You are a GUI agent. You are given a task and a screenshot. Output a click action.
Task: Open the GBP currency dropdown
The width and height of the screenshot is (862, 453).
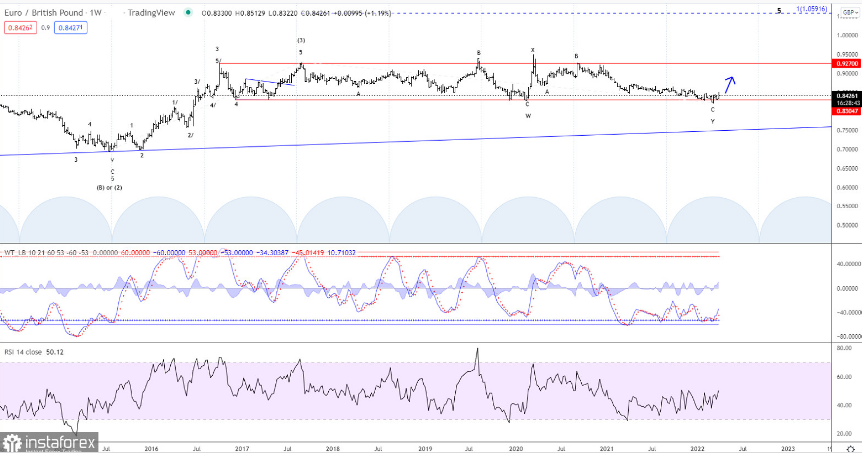coord(850,12)
